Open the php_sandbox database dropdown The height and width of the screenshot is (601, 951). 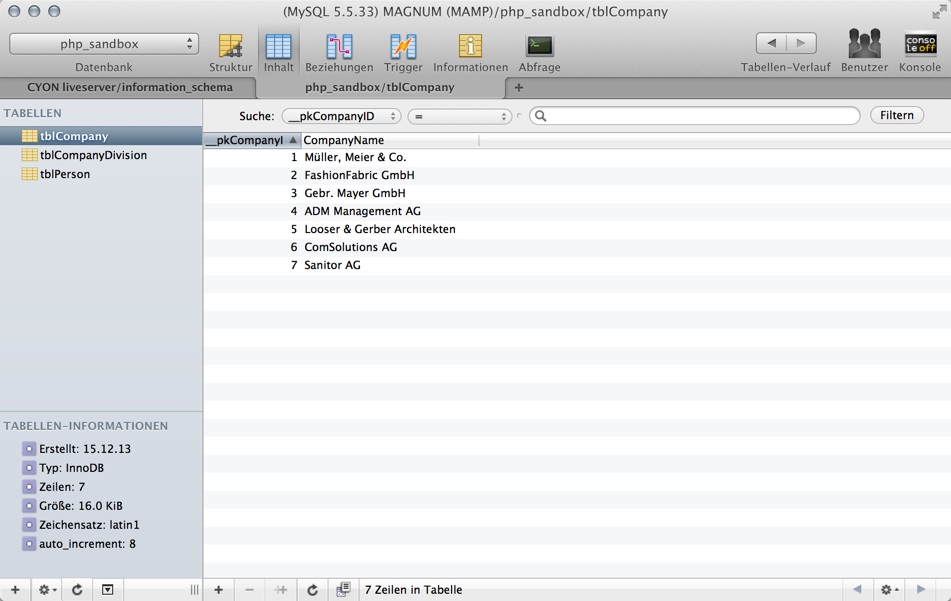pos(104,44)
